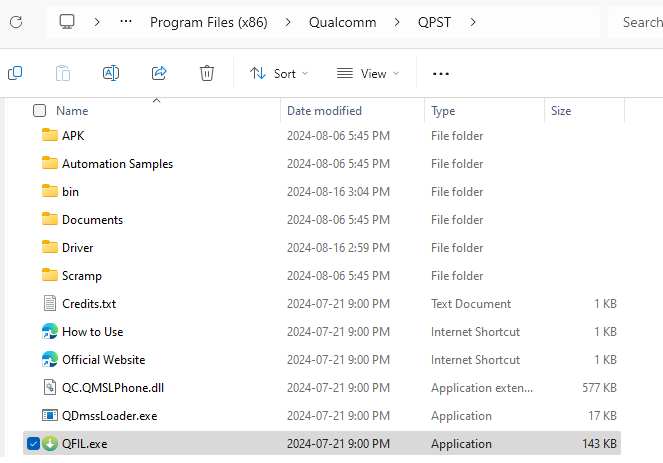
Task: Expand the chevron after the PC icon
Action: pos(97,22)
